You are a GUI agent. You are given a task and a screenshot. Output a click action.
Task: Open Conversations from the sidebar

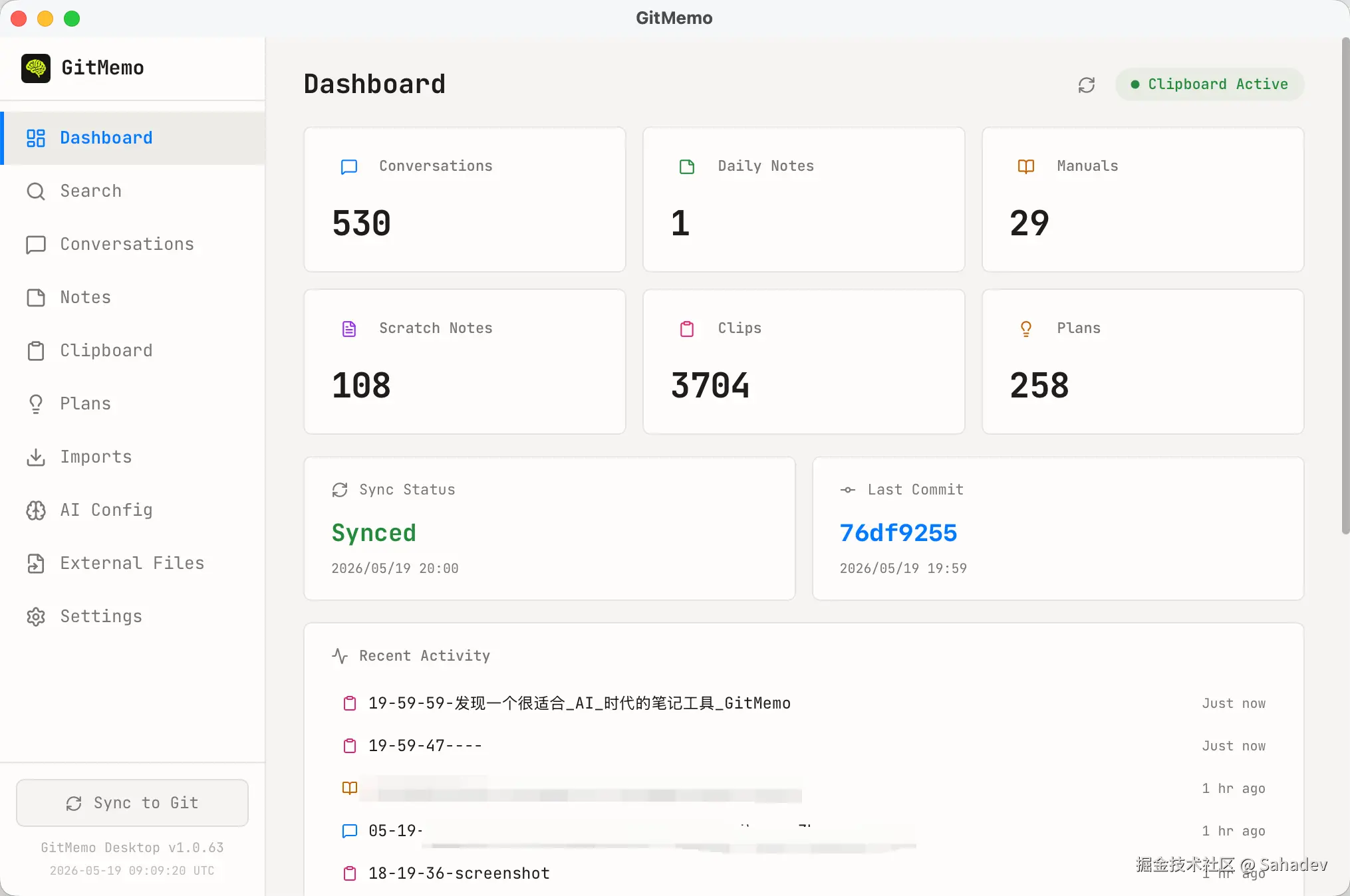[134, 245]
